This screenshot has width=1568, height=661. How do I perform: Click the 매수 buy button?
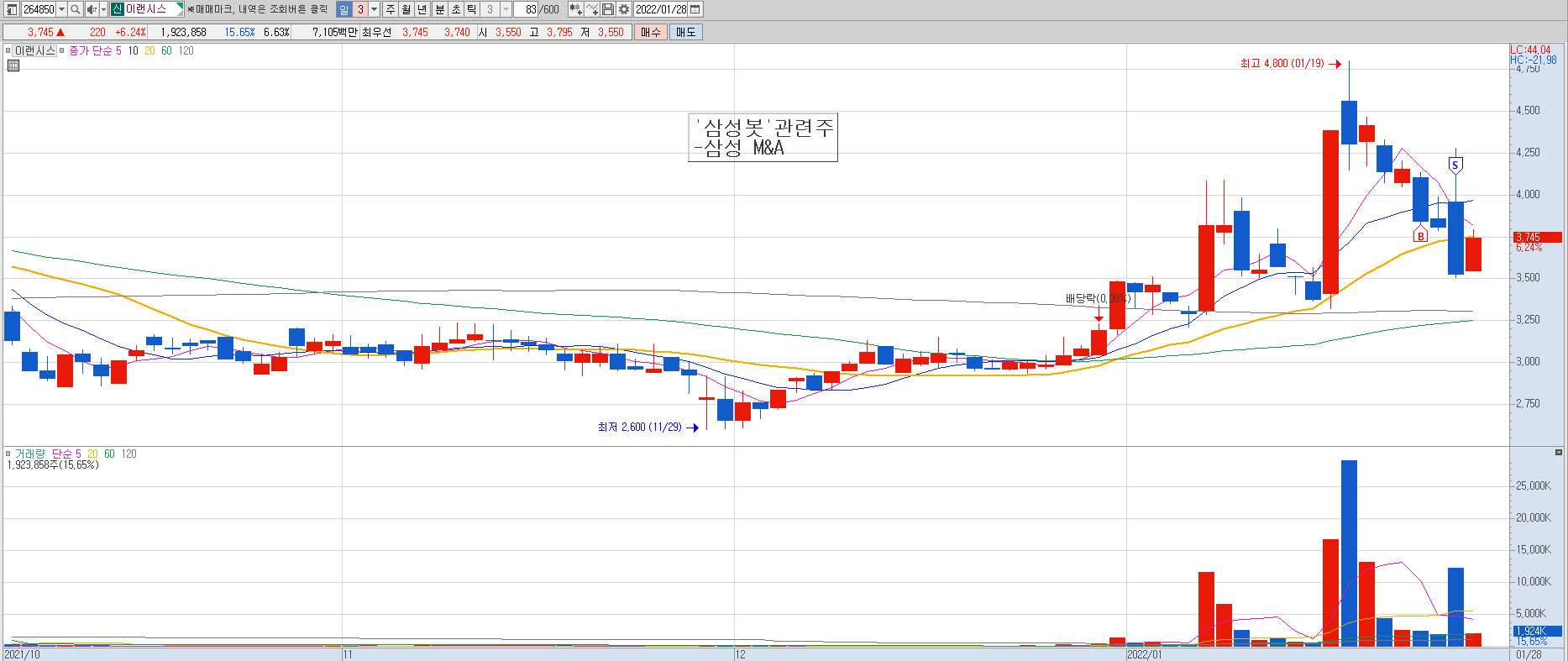click(x=650, y=32)
